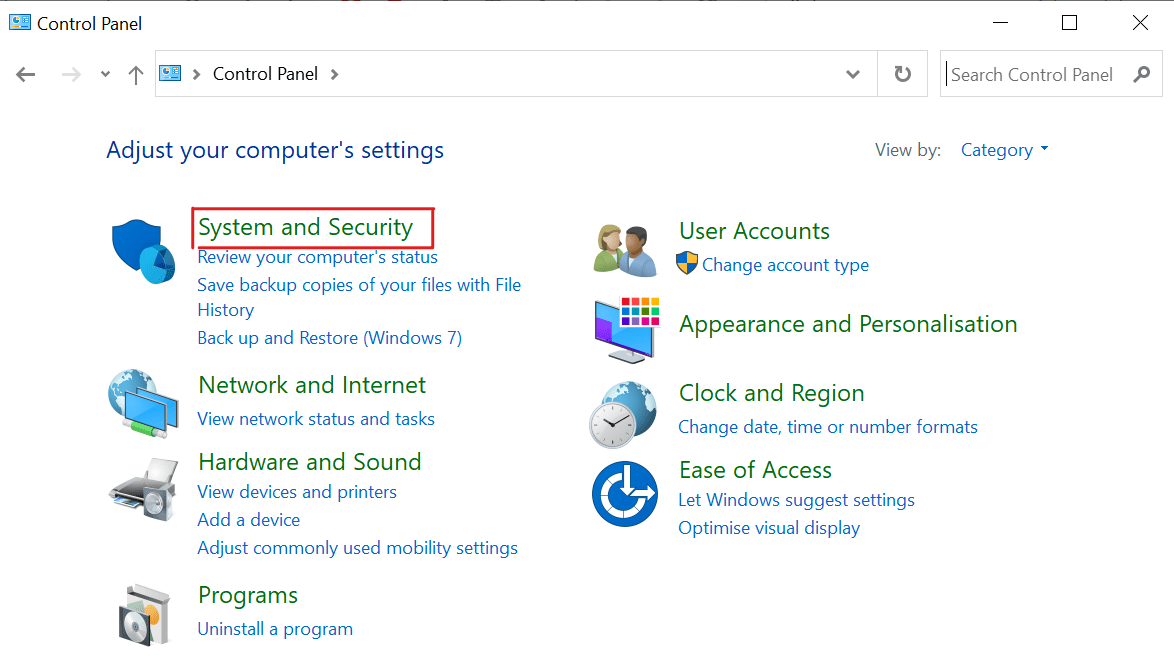
Task: Go up one level with the up arrow
Action: pos(136,74)
